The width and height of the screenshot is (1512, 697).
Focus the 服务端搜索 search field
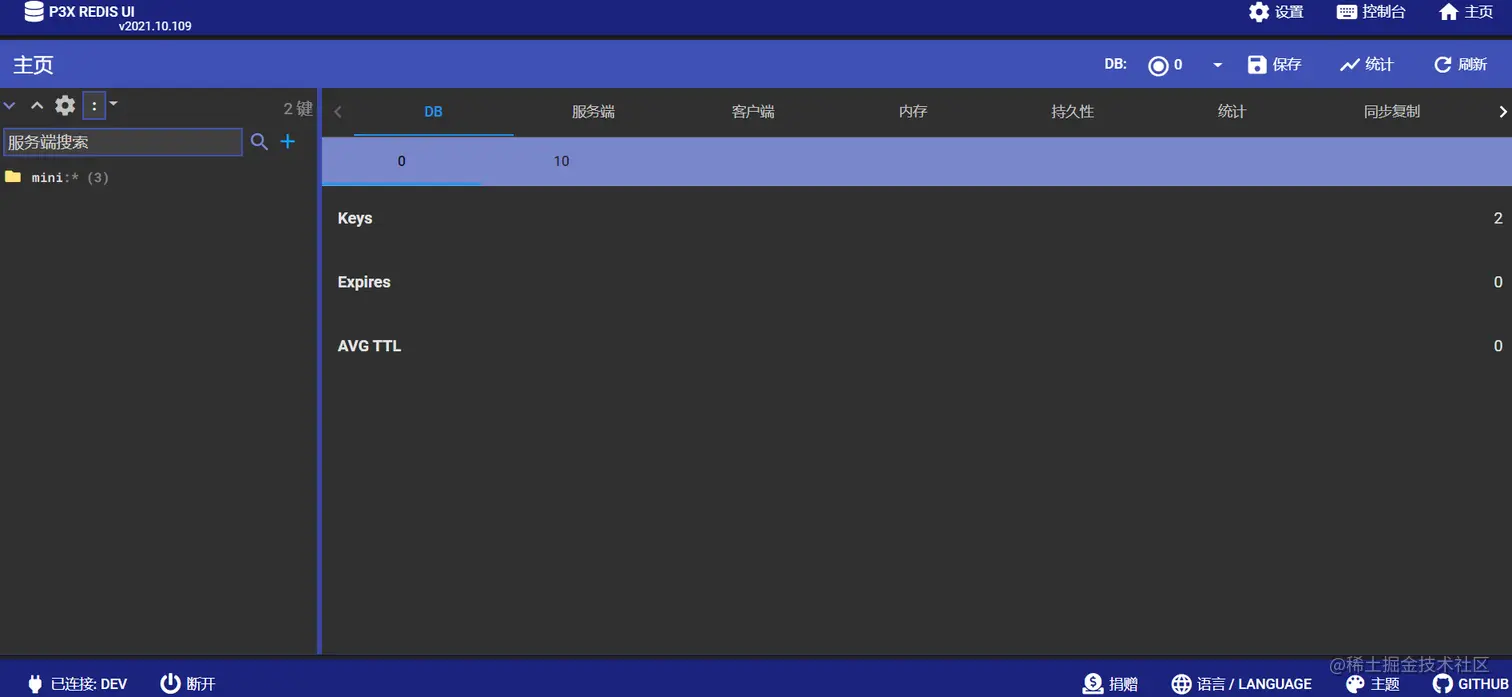click(123, 142)
